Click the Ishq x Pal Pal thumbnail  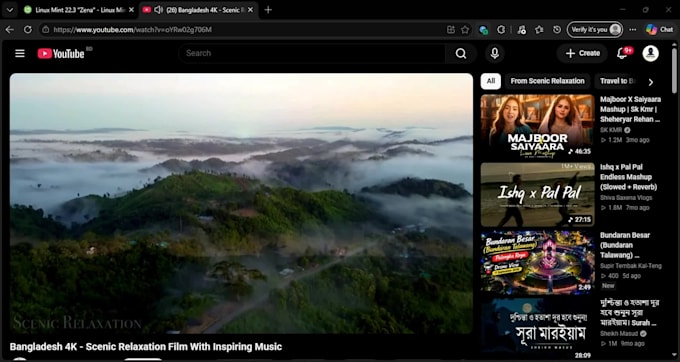click(x=537, y=195)
